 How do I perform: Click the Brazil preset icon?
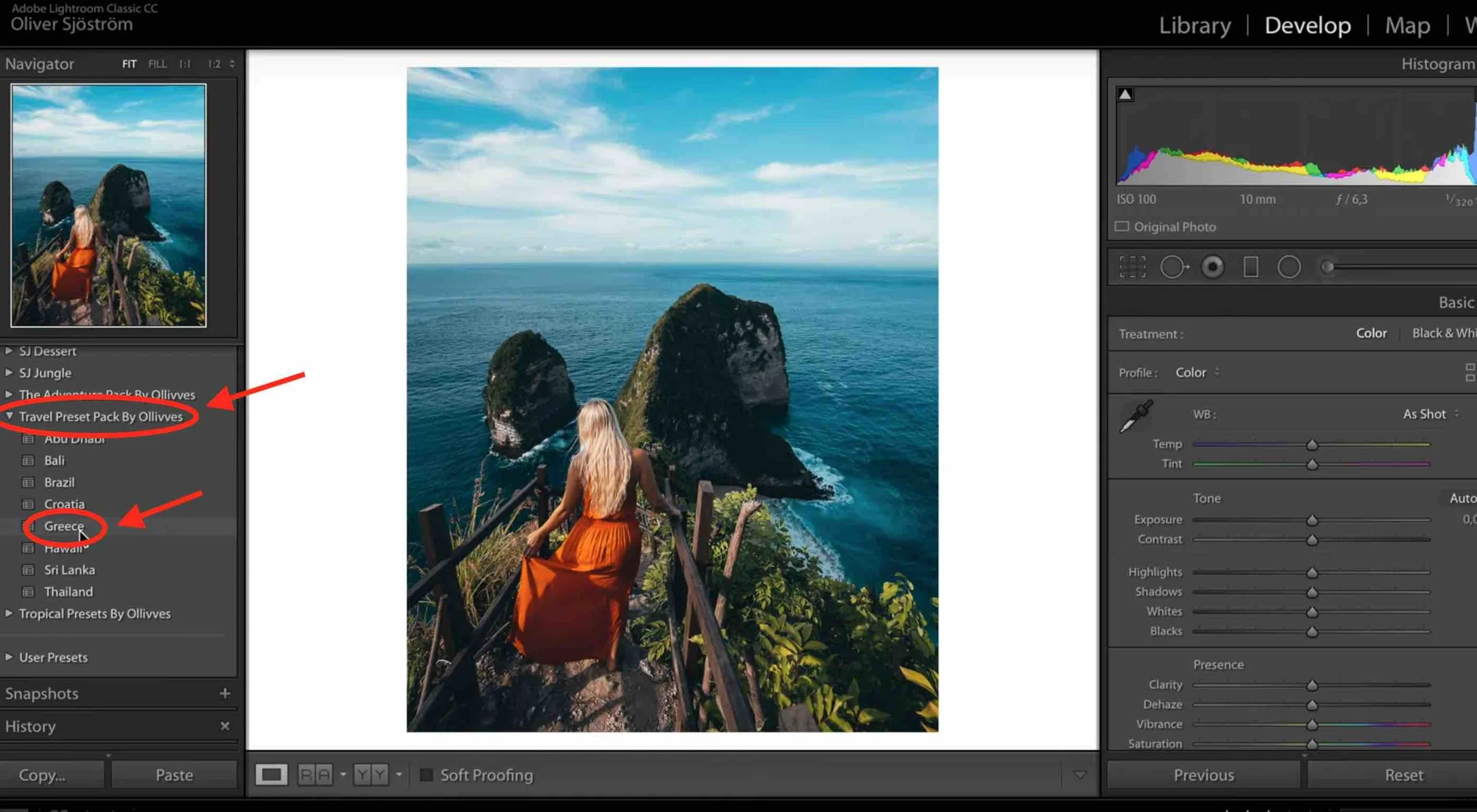pos(28,482)
